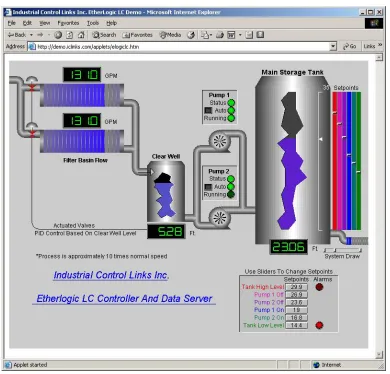390x374 pixels.
Task: Open the Industrial Control Links Inc. link
Action: coord(111,275)
